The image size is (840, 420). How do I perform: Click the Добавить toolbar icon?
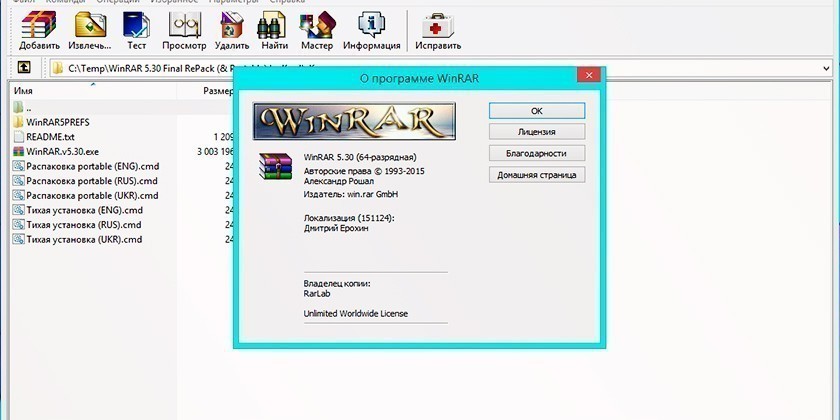(39, 31)
